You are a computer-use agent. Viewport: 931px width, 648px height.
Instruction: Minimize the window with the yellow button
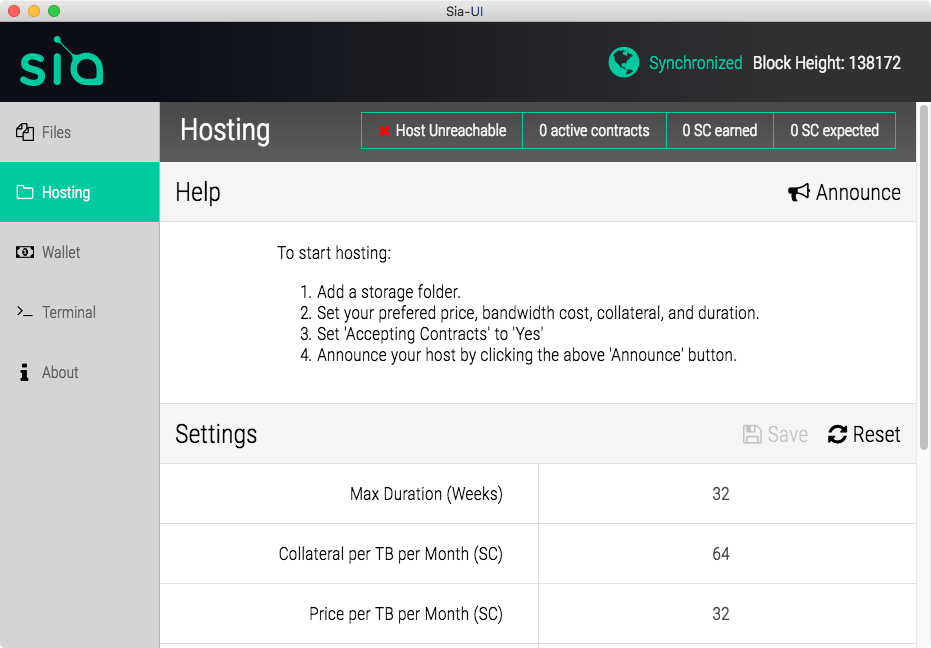tap(34, 11)
